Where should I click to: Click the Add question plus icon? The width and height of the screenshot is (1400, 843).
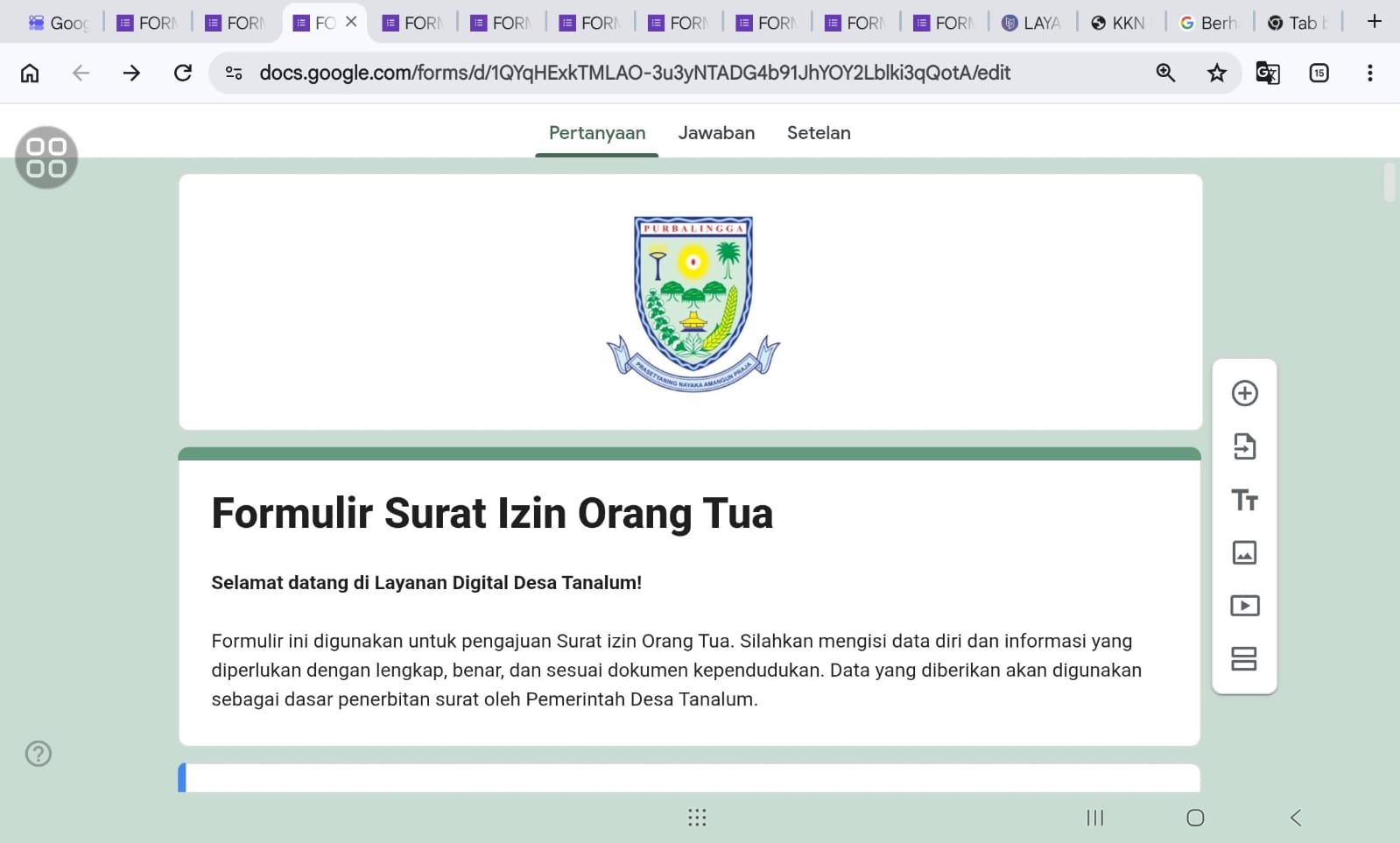point(1244,393)
